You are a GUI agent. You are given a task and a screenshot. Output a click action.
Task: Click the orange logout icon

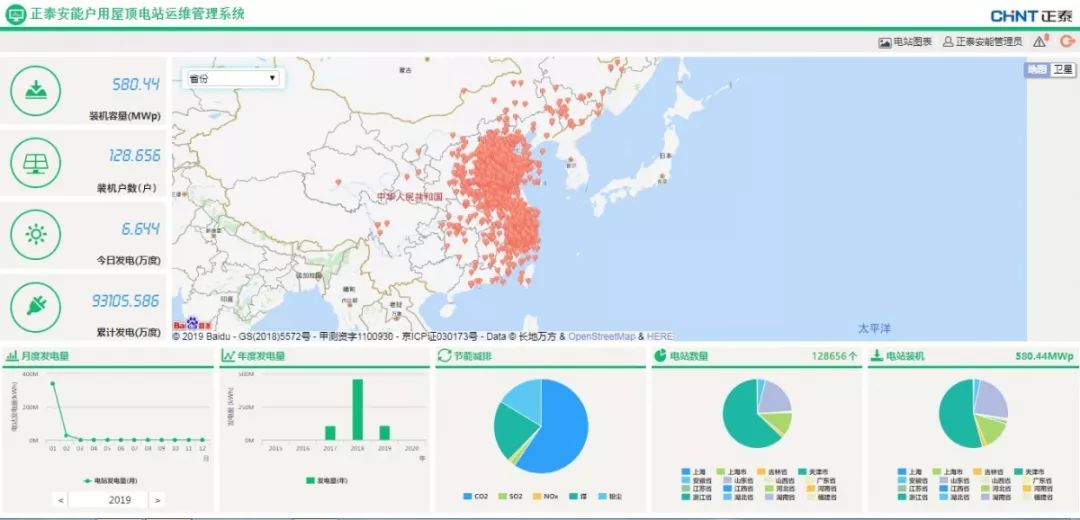pyautogui.click(x=1066, y=41)
